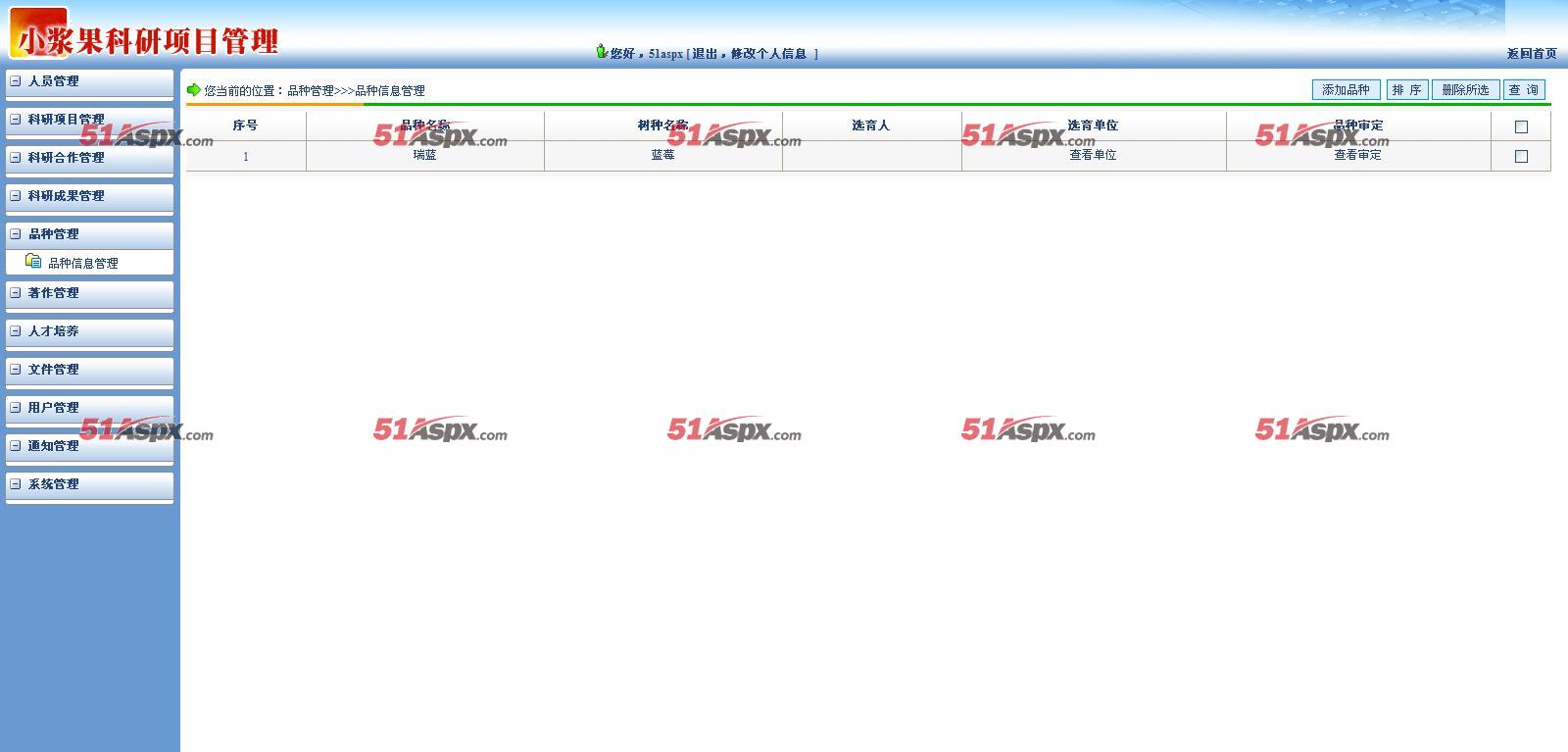Log out via the 退出 link

click(705, 54)
